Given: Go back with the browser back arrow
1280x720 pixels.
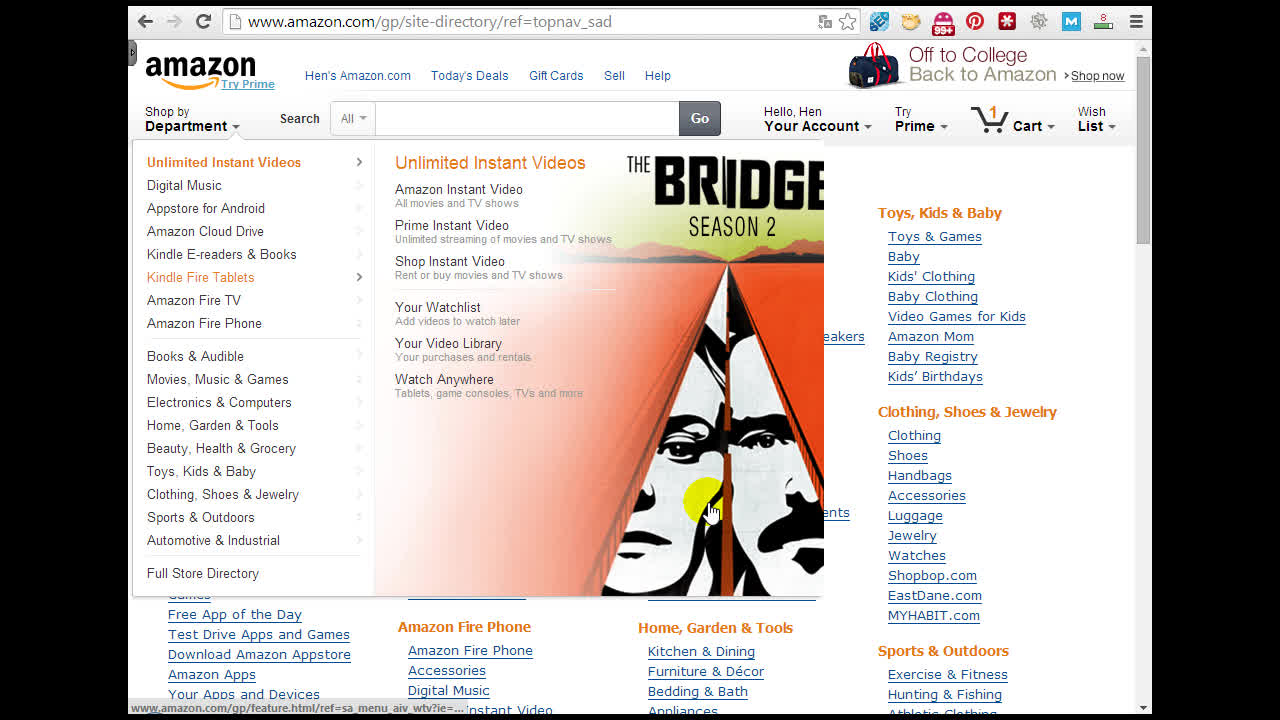Looking at the screenshot, I should 146,21.
